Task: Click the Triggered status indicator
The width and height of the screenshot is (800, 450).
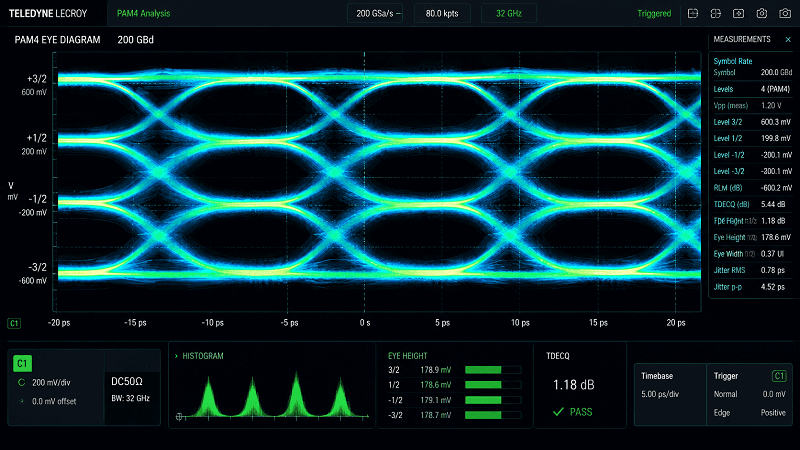Action: pyautogui.click(x=654, y=14)
